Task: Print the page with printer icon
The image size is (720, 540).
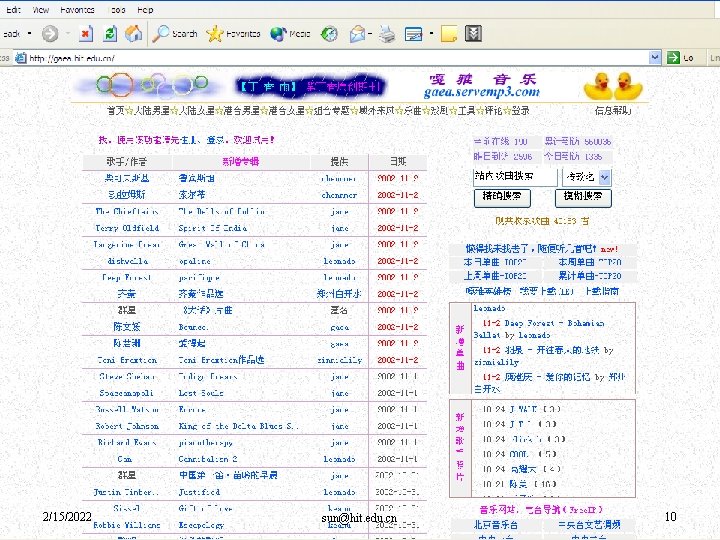Action: pos(387,34)
